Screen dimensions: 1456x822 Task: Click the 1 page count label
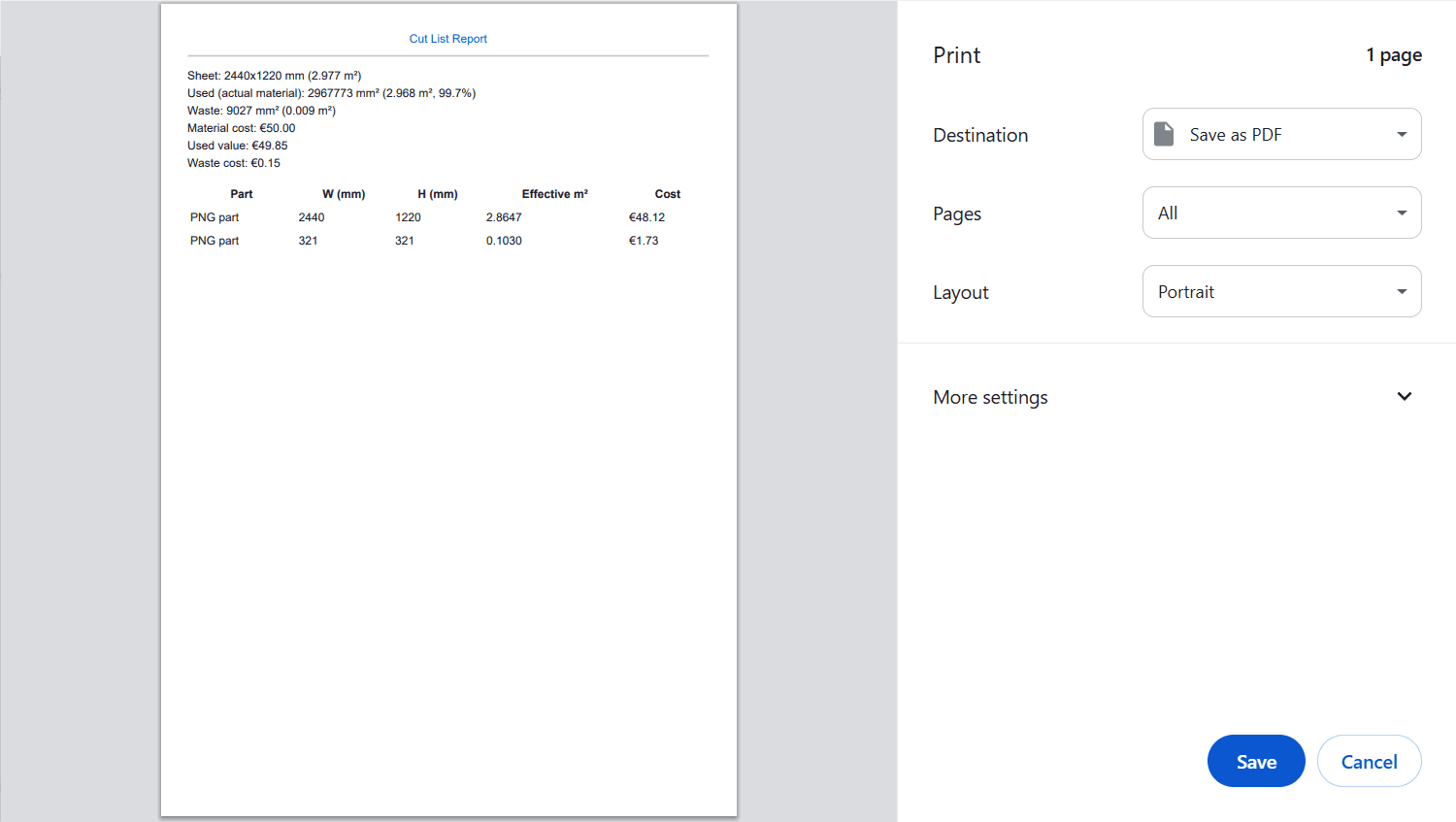(1394, 55)
